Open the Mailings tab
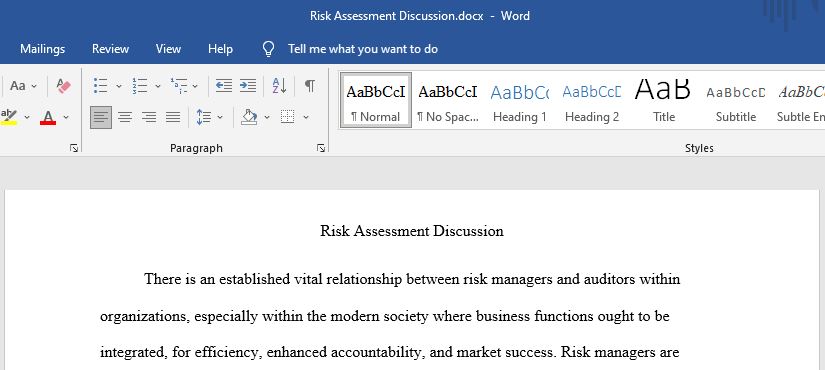The width and height of the screenshot is (825, 370). tap(43, 49)
